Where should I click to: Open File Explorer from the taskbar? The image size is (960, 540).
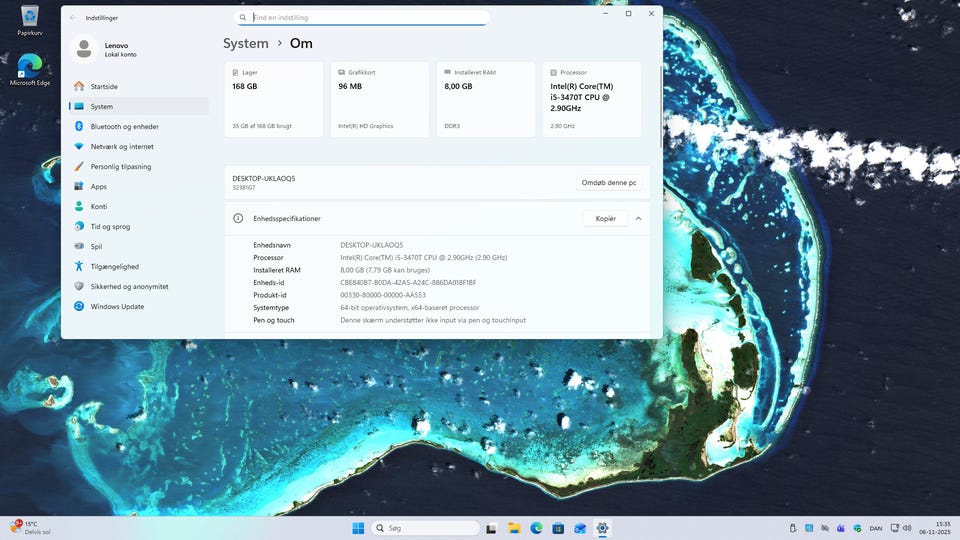514,528
